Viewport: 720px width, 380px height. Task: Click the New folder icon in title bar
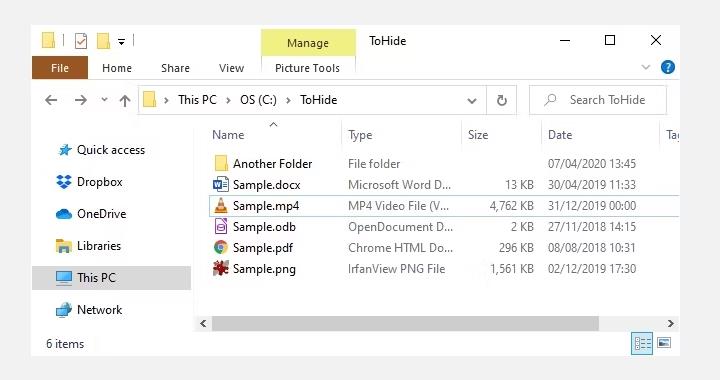pos(103,41)
